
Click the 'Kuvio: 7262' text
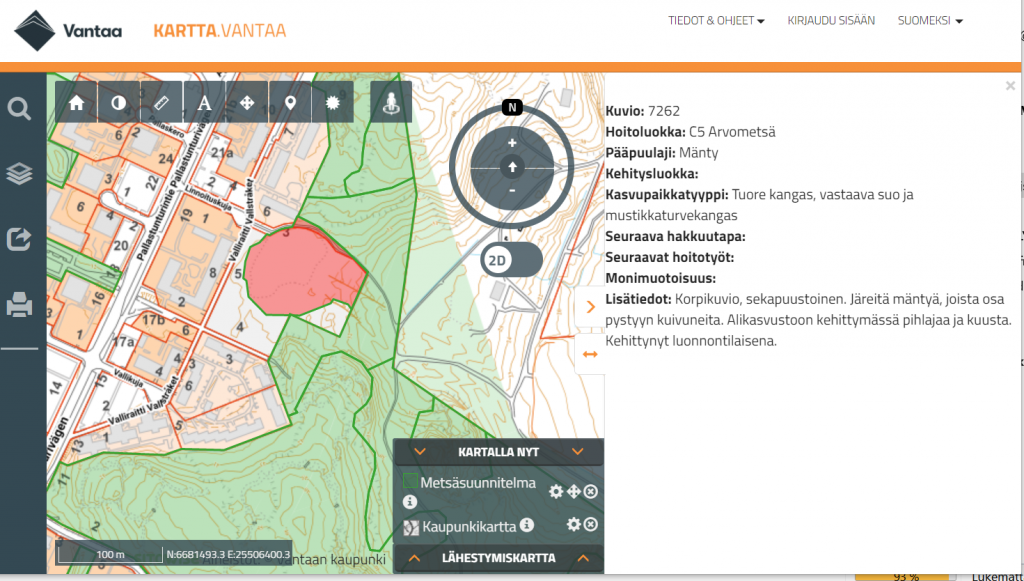(643, 111)
